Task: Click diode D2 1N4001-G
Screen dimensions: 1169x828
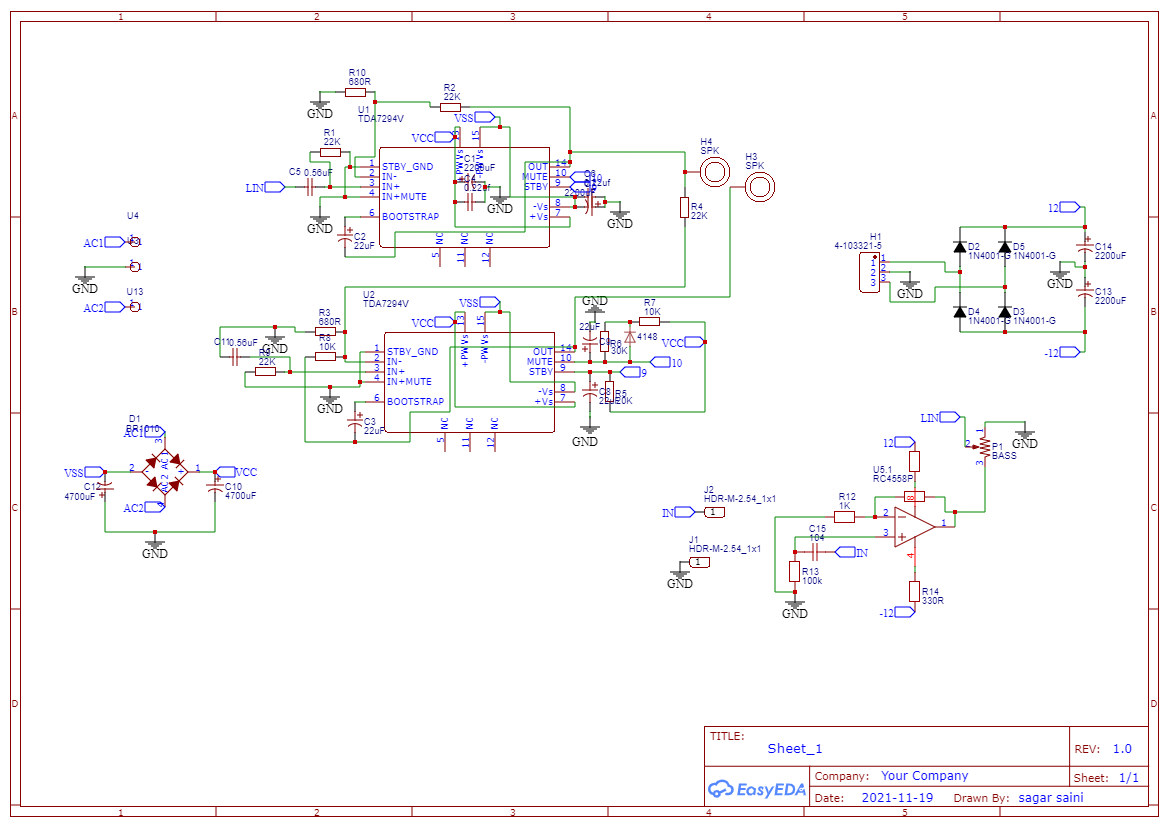Action: click(960, 248)
